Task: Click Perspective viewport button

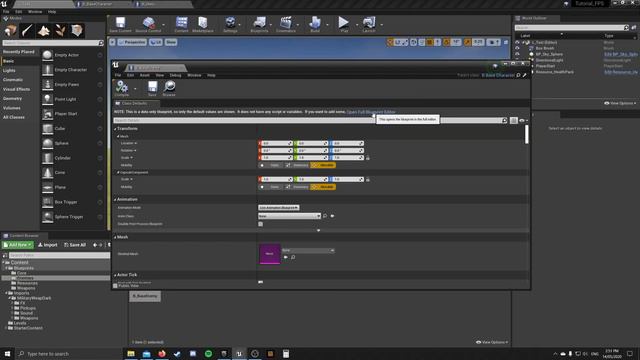Action: (132, 42)
